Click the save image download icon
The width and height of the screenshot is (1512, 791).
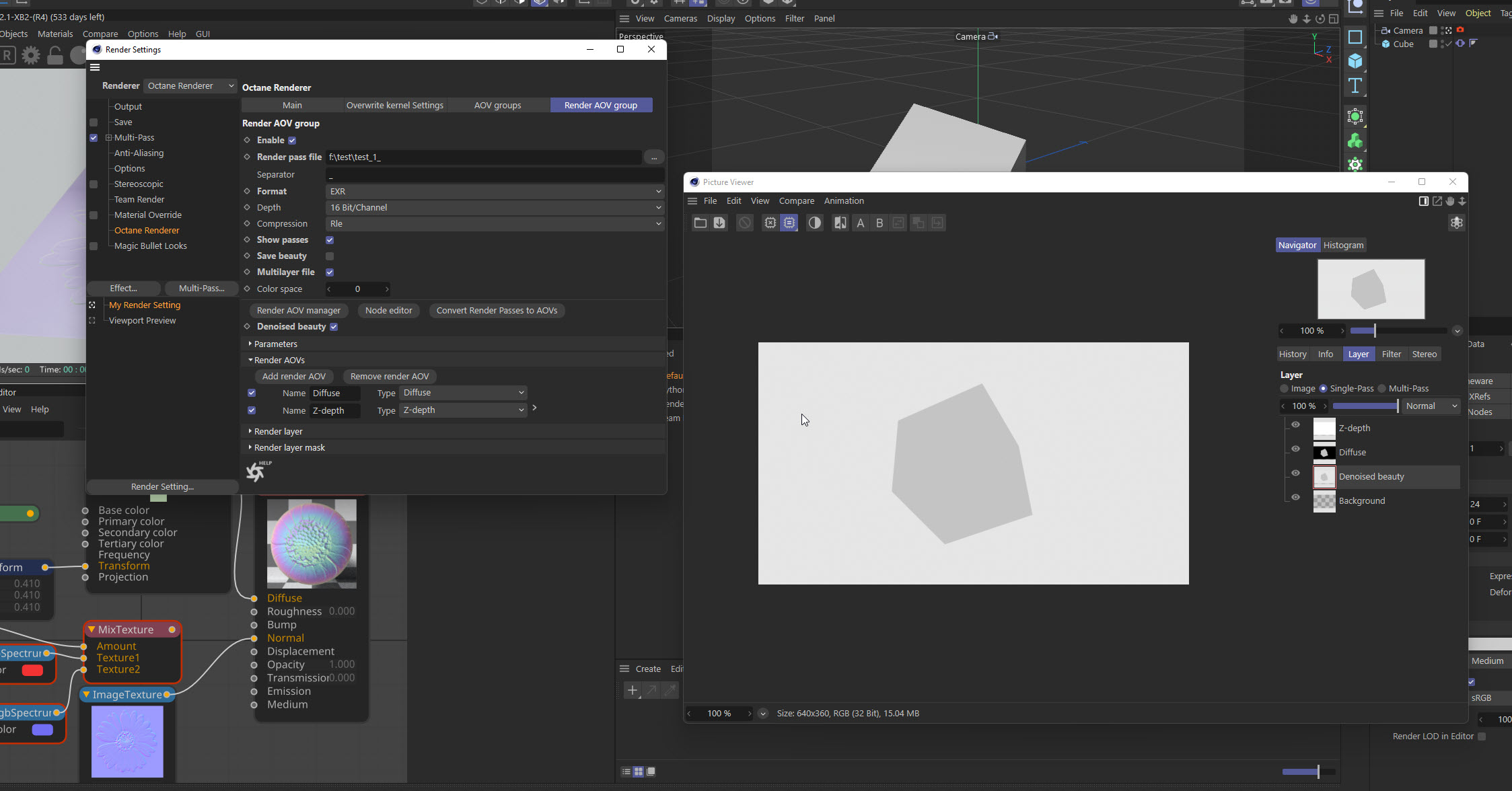(x=719, y=223)
